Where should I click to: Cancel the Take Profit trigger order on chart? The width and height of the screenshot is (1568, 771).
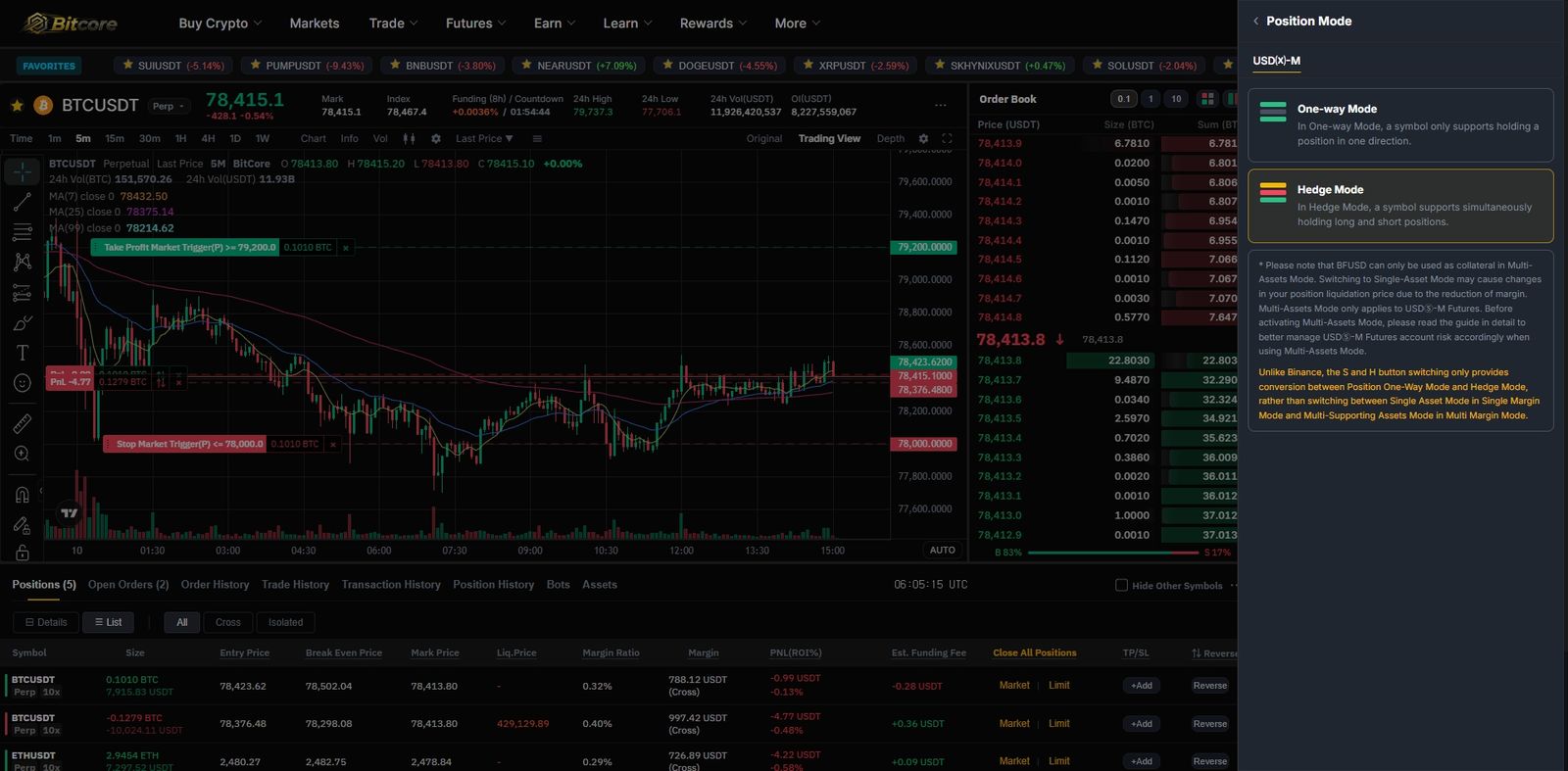(x=346, y=248)
